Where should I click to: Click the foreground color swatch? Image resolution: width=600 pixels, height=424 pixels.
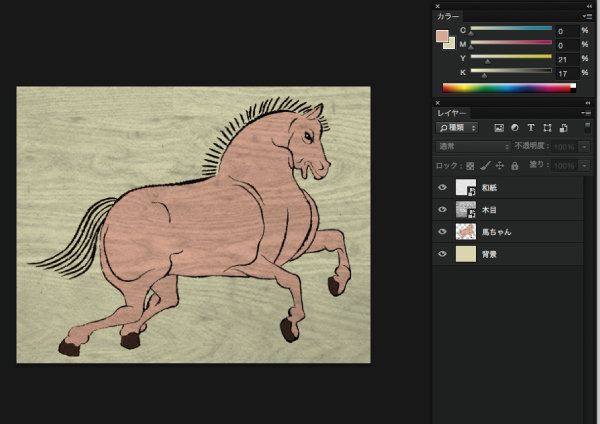[442, 36]
